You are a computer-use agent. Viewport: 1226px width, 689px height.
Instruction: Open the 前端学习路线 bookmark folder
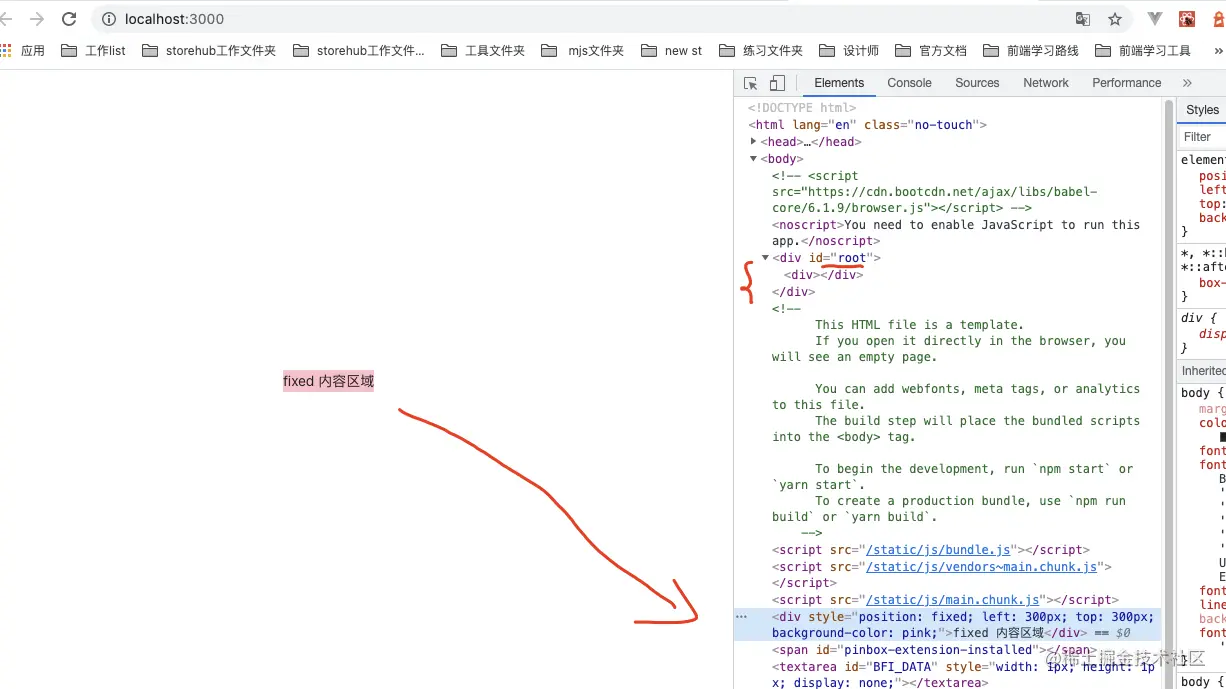pos(1031,50)
